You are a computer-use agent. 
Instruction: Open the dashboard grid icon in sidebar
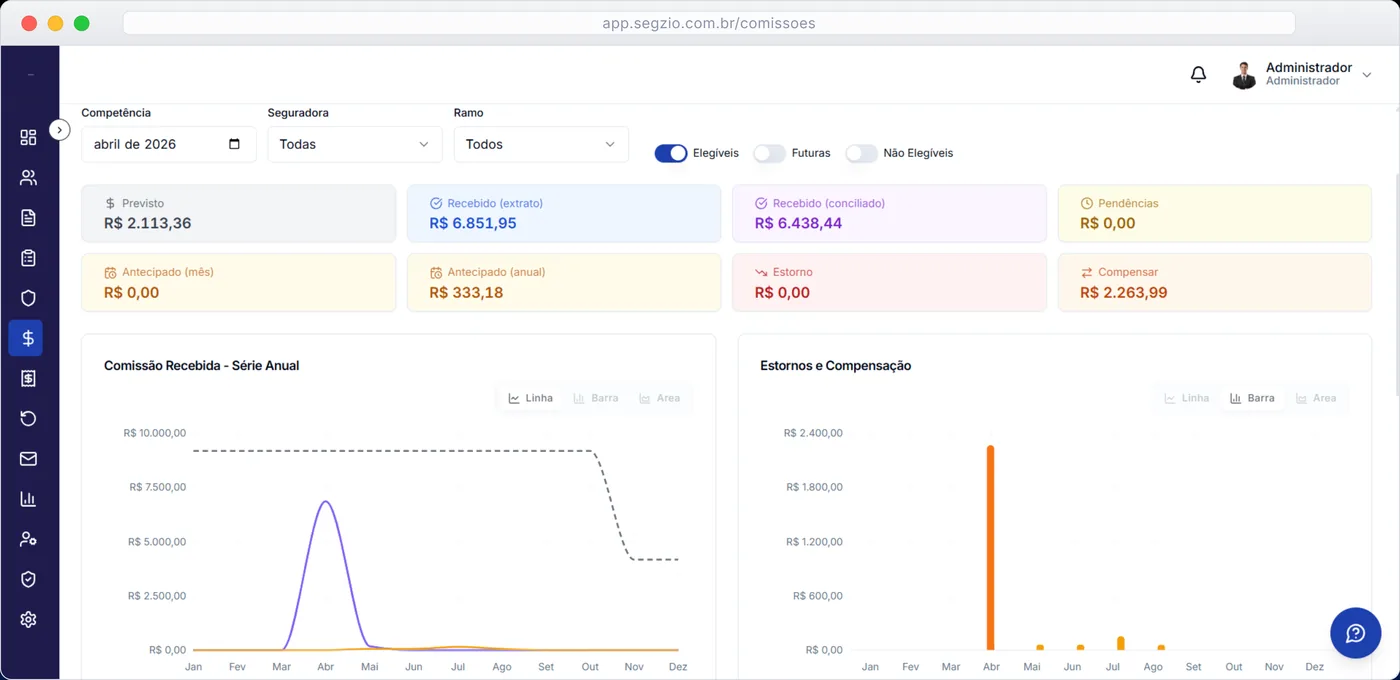click(x=28, y=137)
